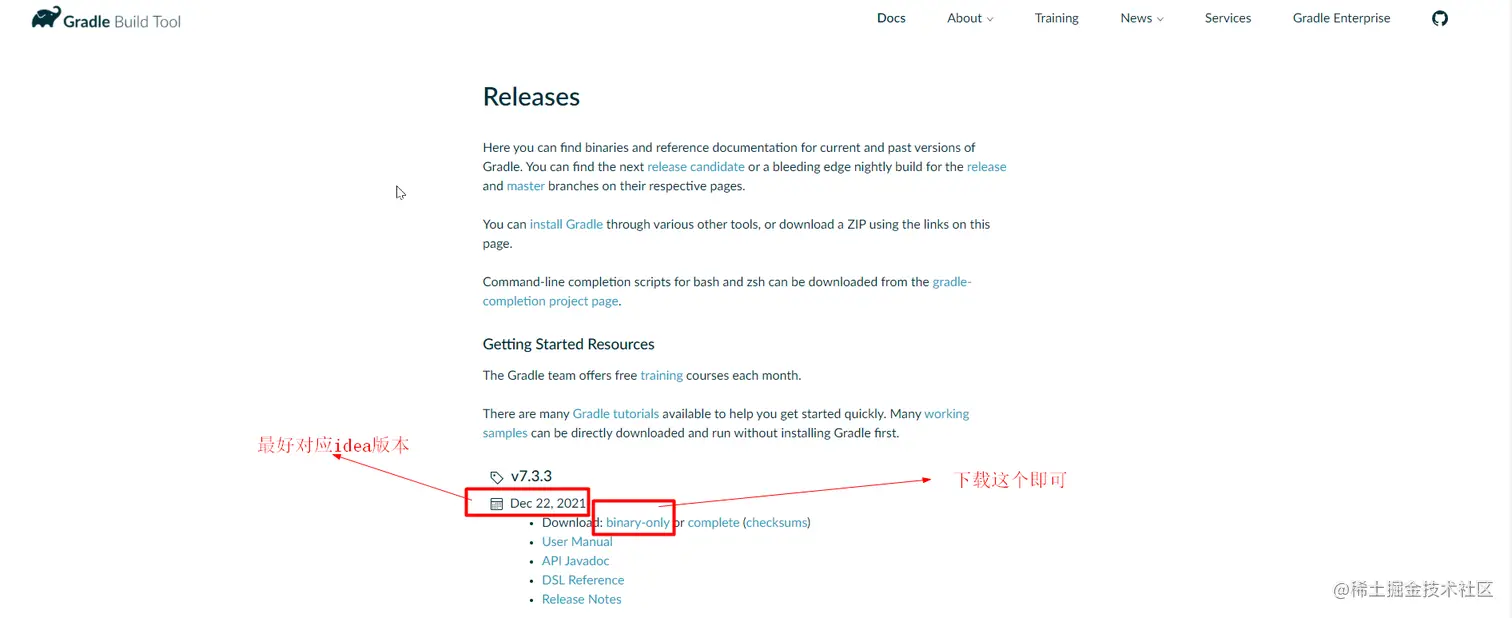Image resolution: width=1512 pixels, height=618 pixels.
Task: Open the DSL Reference link
Action: tap(583, 580)
